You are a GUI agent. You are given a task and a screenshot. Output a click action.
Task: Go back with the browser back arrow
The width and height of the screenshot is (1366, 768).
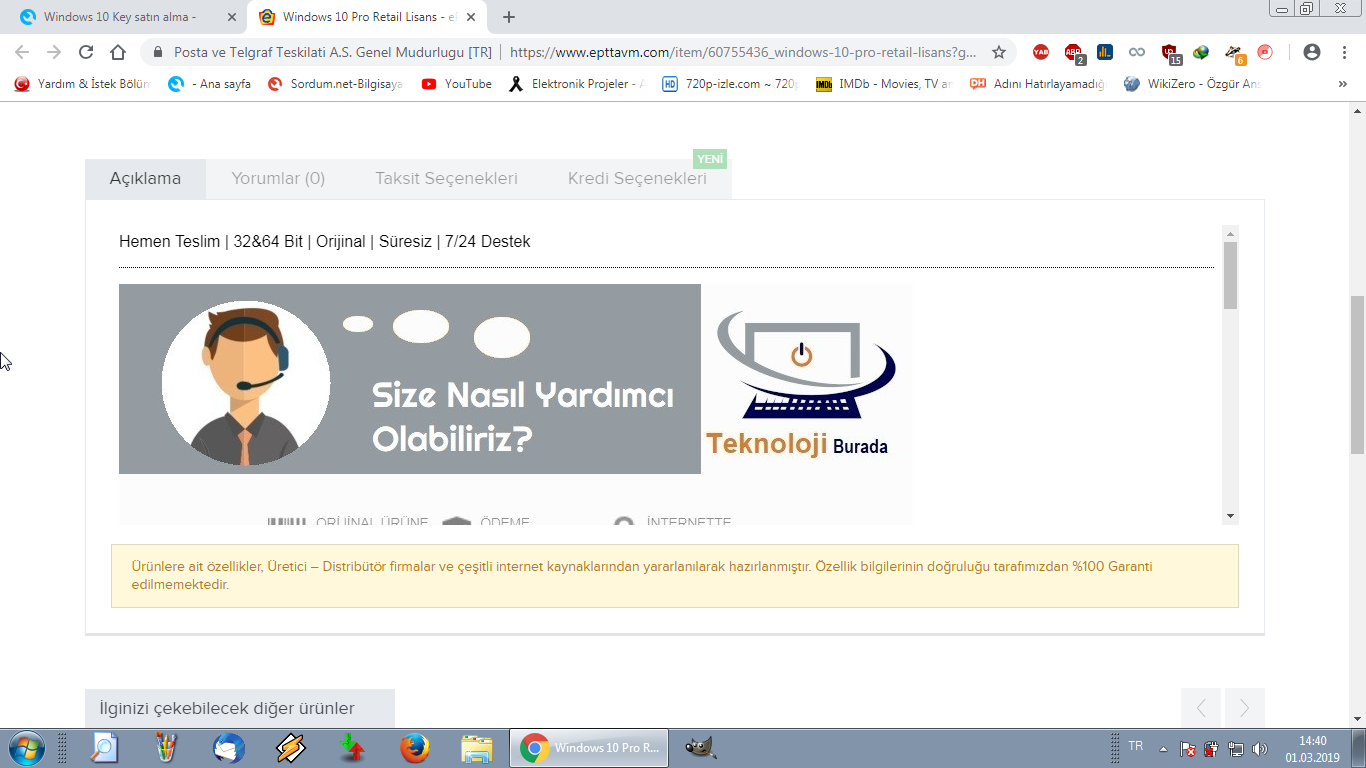[x=22, y=52]
